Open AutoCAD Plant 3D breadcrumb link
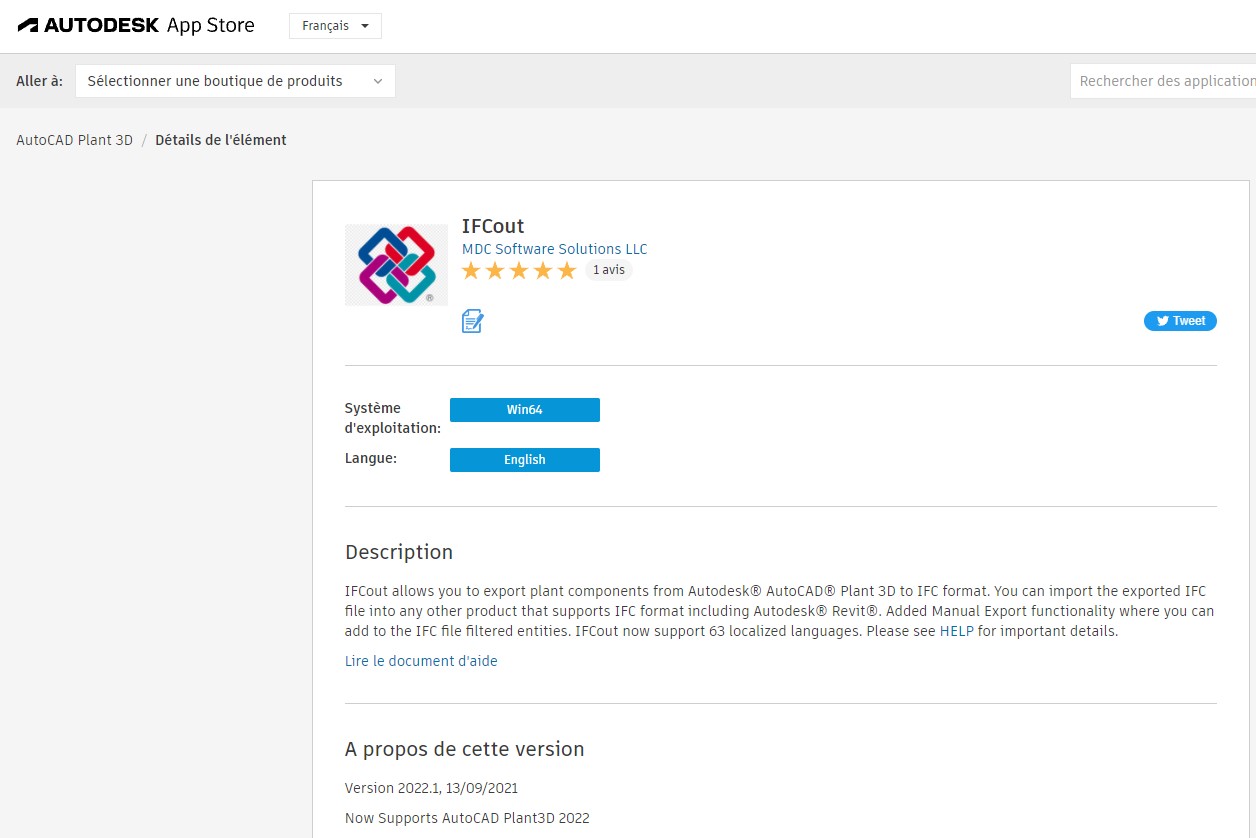 click(74, 140)
